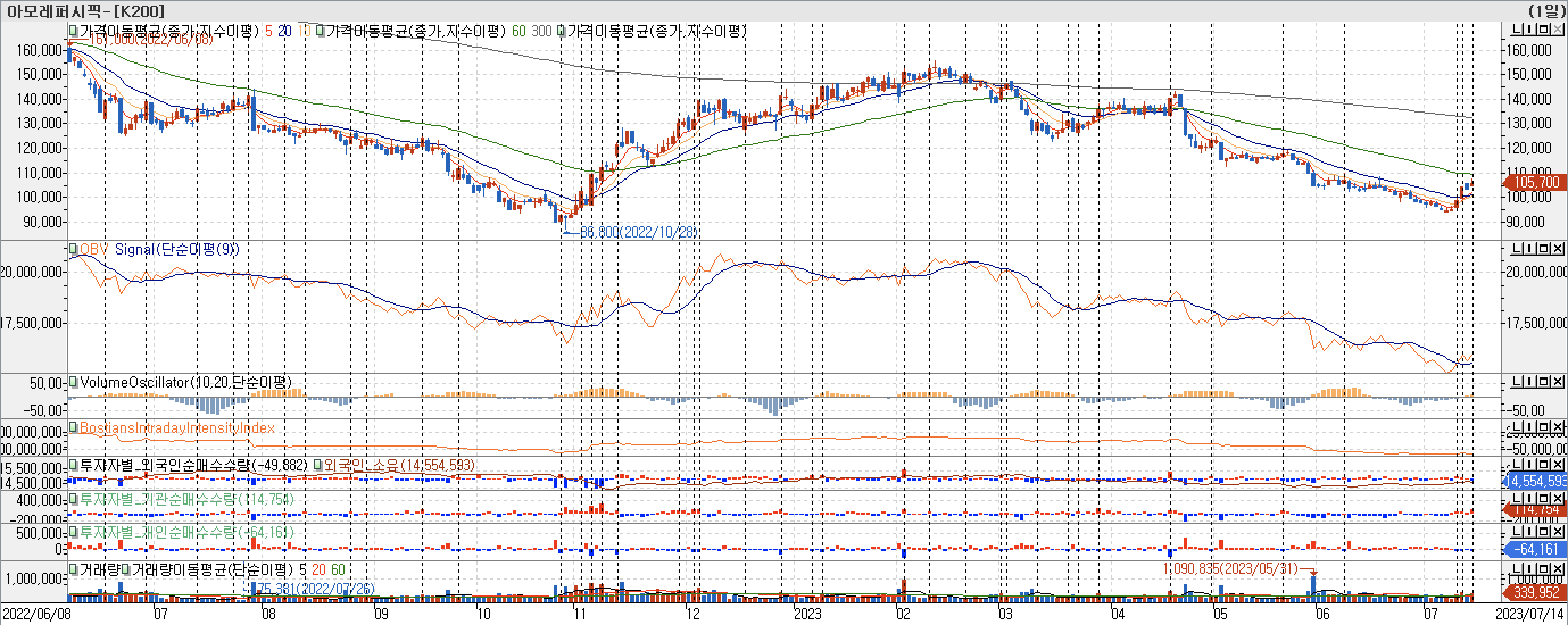Toggle the first 가격이동평균 legend box

pyautogui.click(x=72, y=30)
